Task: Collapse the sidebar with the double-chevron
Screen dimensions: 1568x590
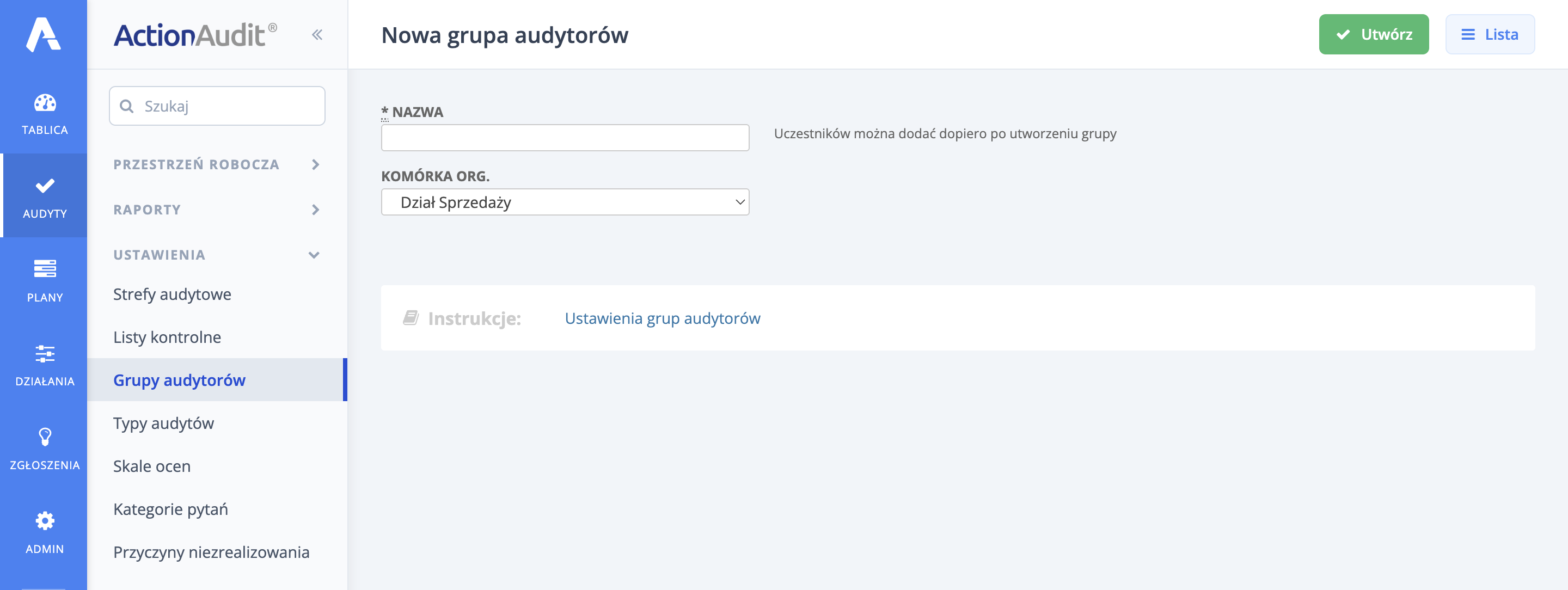Action: tap(316, 34)
